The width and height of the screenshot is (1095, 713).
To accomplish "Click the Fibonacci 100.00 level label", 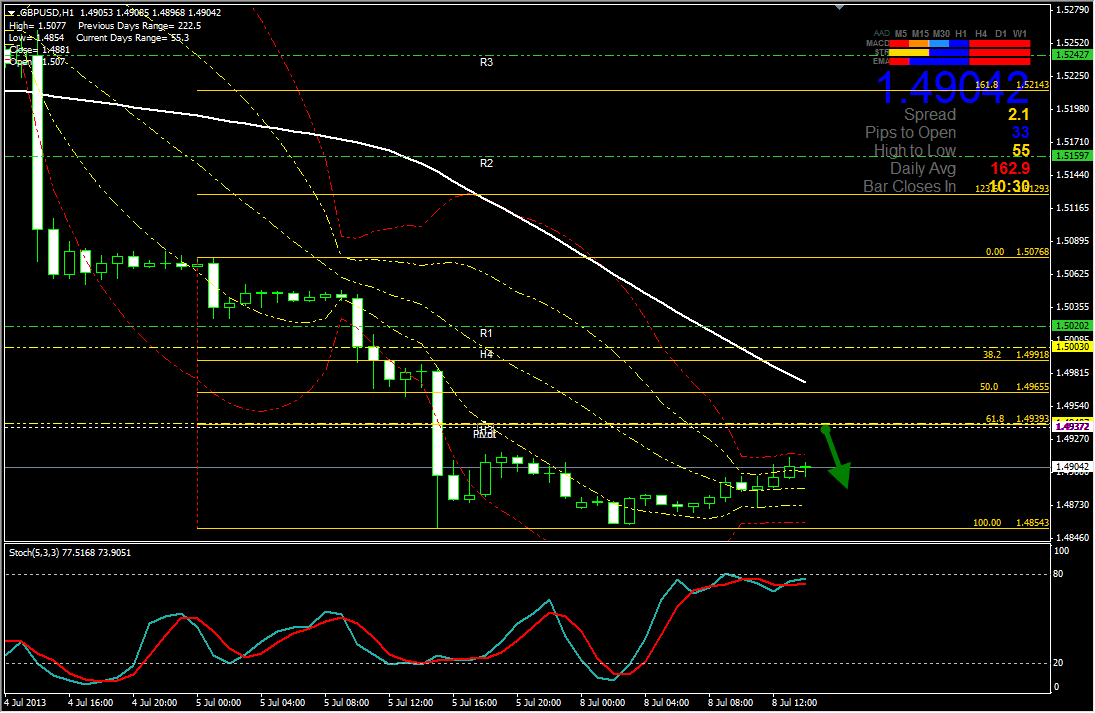I will tap(987, 523).
